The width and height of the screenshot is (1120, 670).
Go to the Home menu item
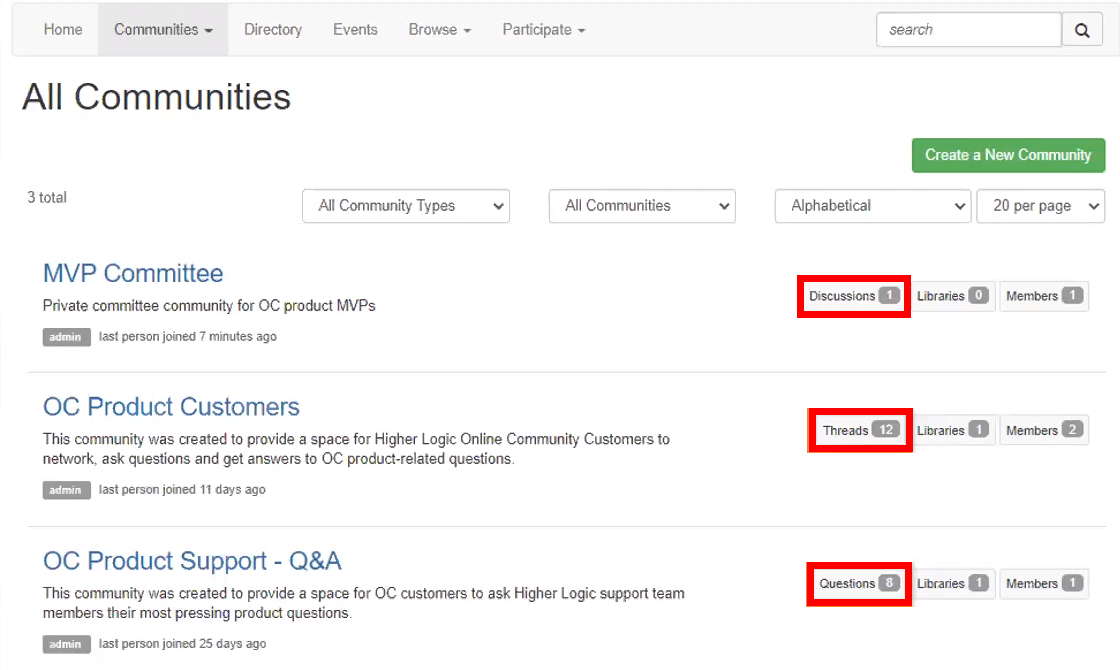63,30
